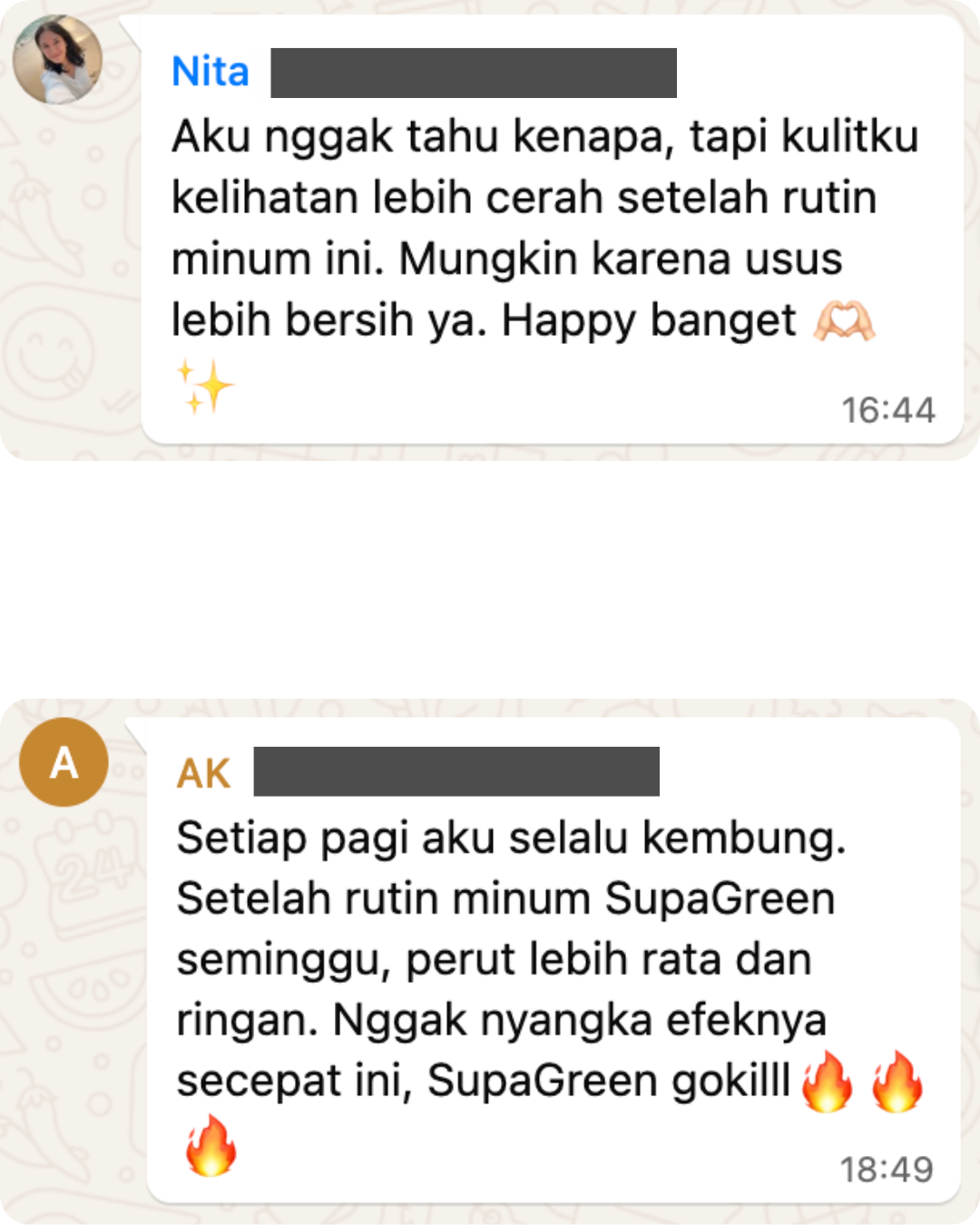Click the sparkles emoji in Nita's message
The height and width of the screenshot is (1225, 980).
pos(204,387)
